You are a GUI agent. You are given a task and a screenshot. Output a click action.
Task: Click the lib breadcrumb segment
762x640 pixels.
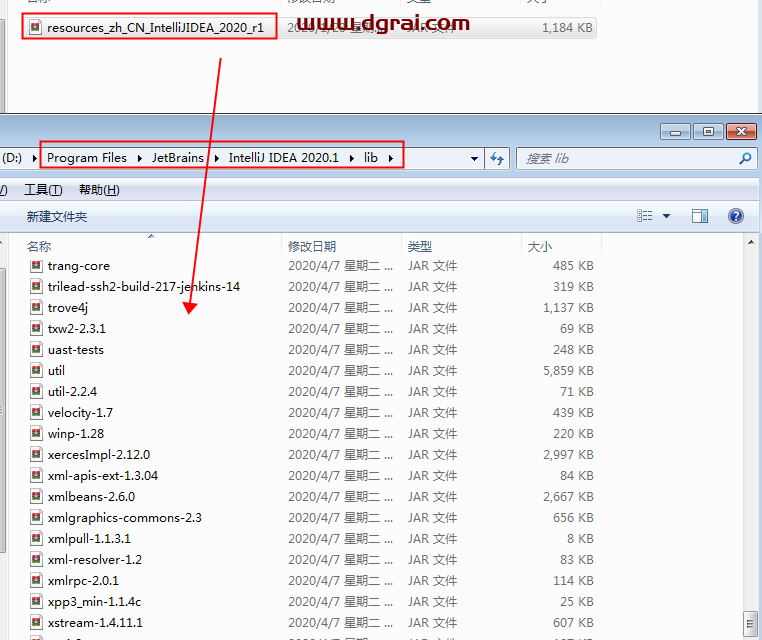[x=371, y=158]
